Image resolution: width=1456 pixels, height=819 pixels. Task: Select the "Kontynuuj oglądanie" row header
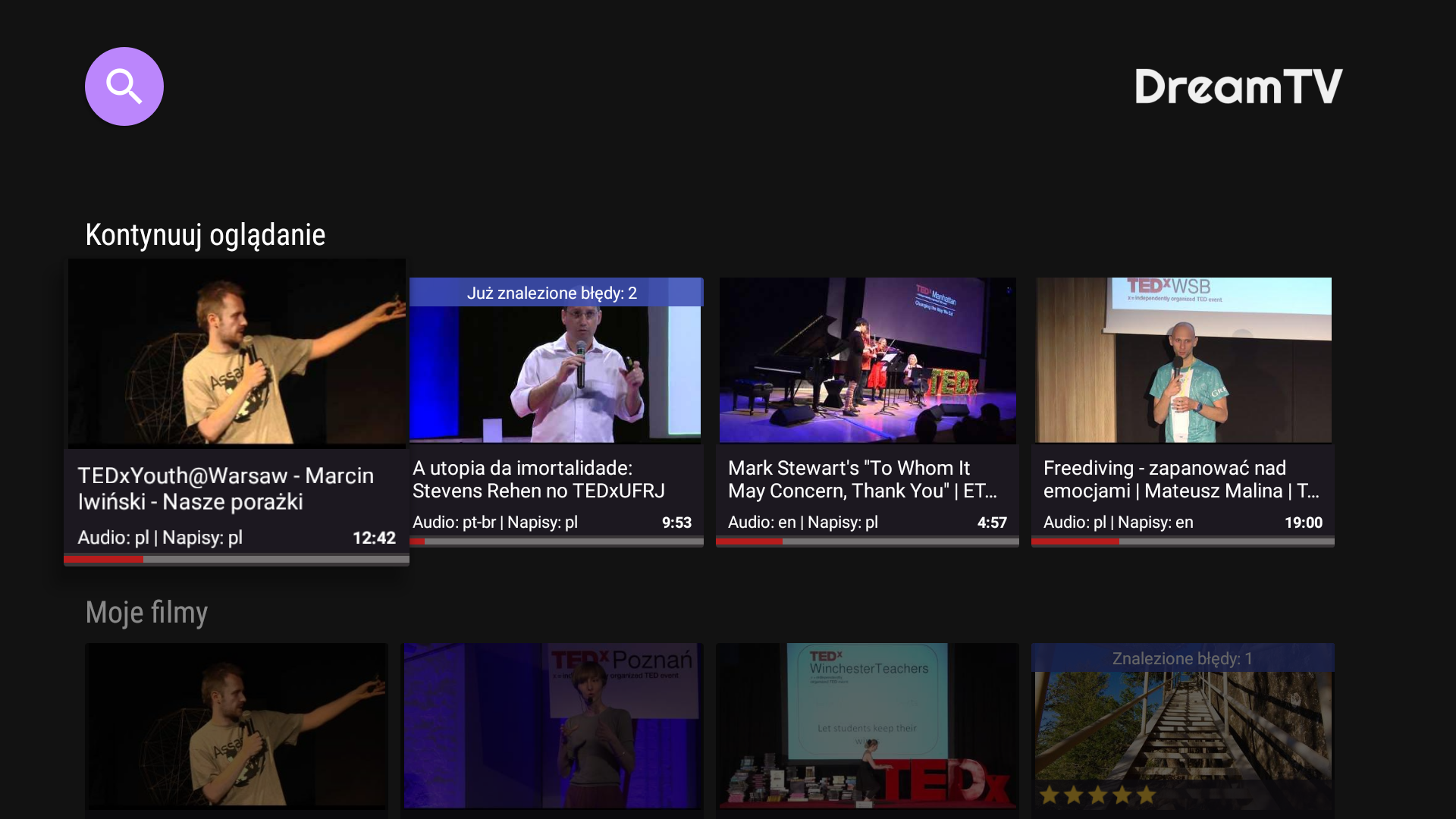pyautogui.click(x=205, y=235)
